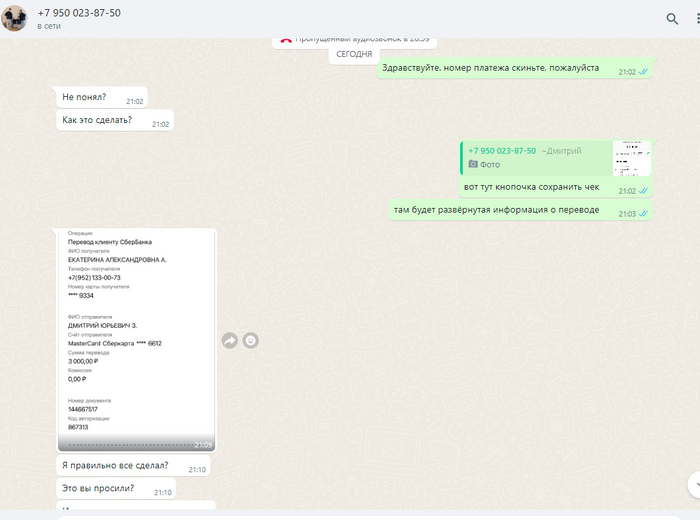The height and width of the screenshot is (520, 700).
Task: Open the contact profile picture
Action: pos(14,18)
